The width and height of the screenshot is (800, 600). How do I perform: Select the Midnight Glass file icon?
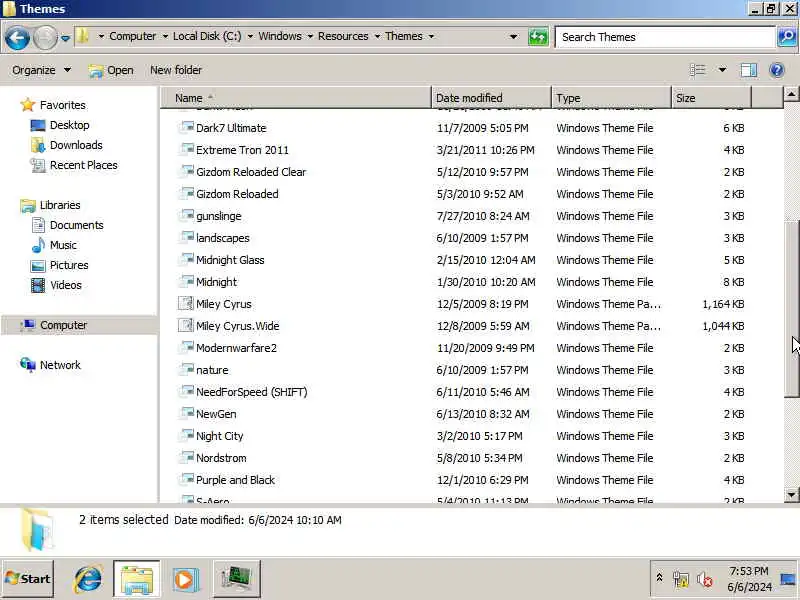[x=186, y=259]
